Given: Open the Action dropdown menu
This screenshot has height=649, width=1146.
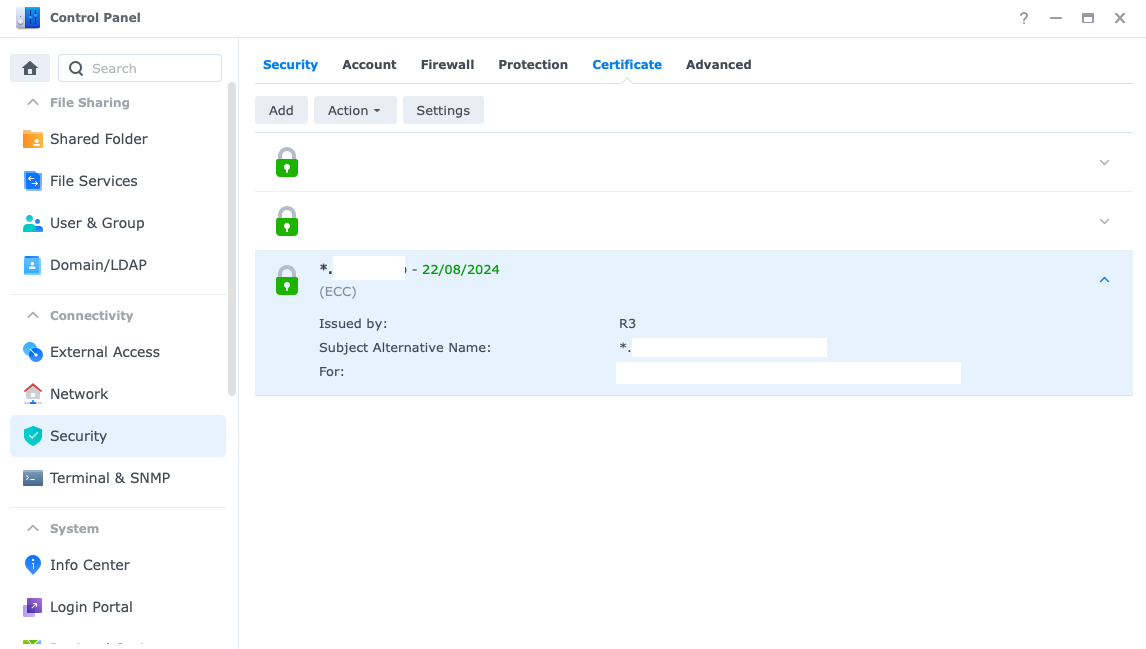Looking at the screenshot, I should click(355, 110).
